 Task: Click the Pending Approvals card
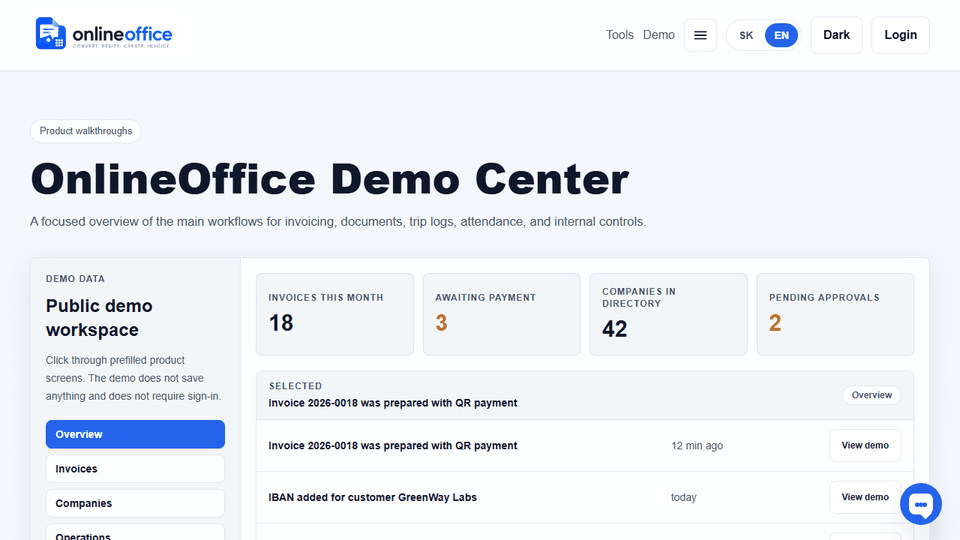(x=835, y=314)
